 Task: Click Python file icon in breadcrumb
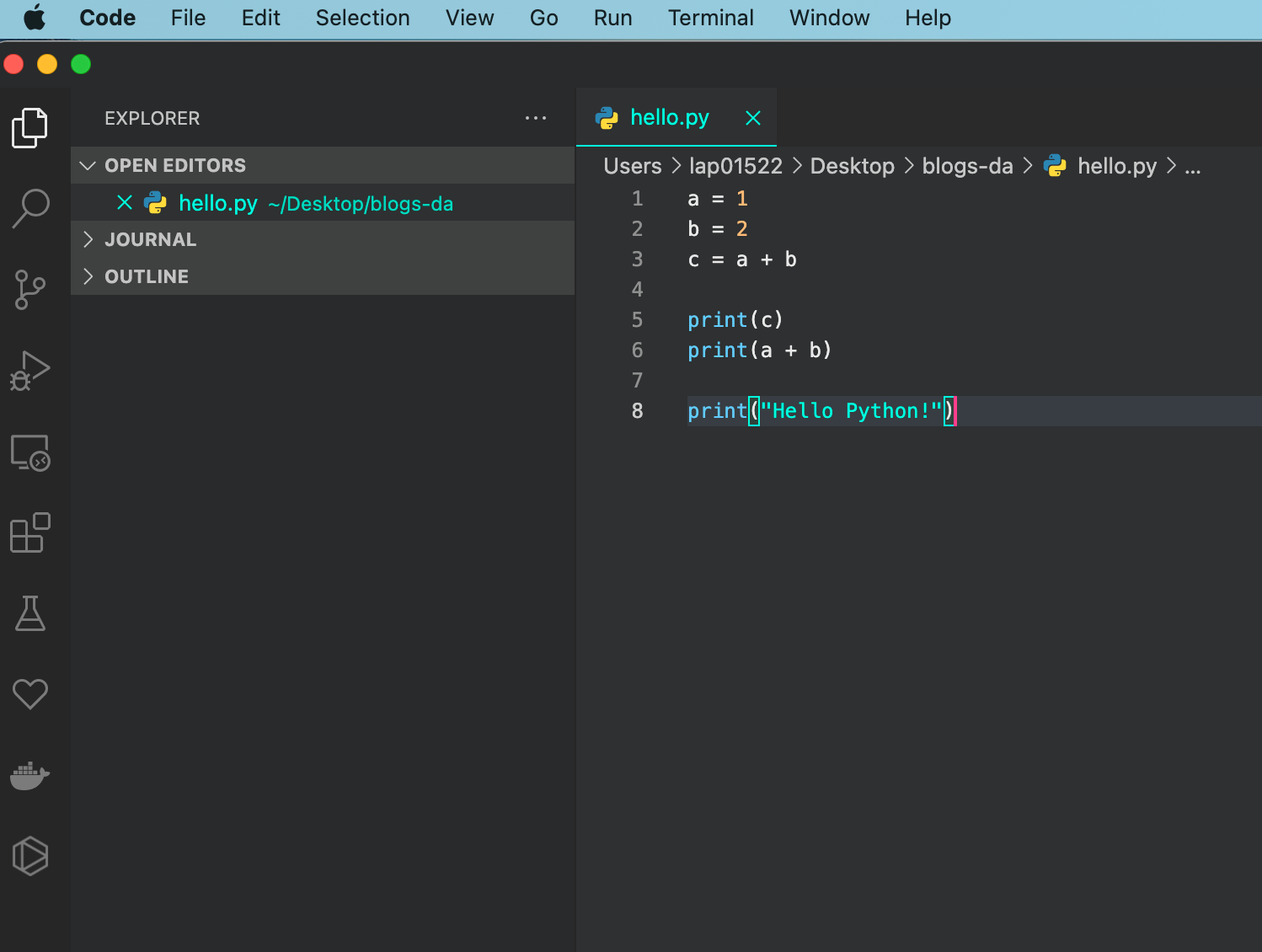tap(1055, 166)
